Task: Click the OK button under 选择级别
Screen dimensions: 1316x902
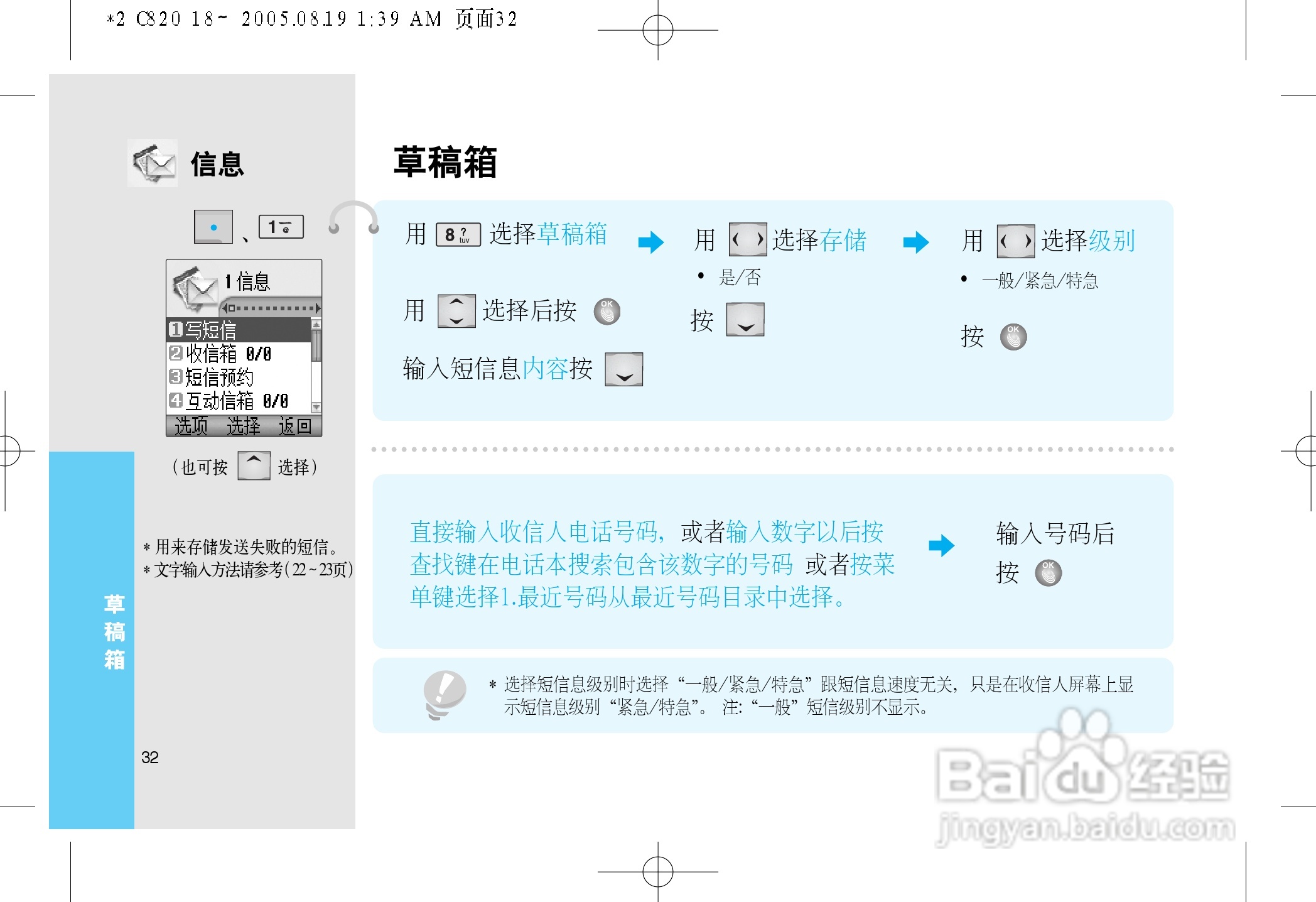Action: 1013,337
